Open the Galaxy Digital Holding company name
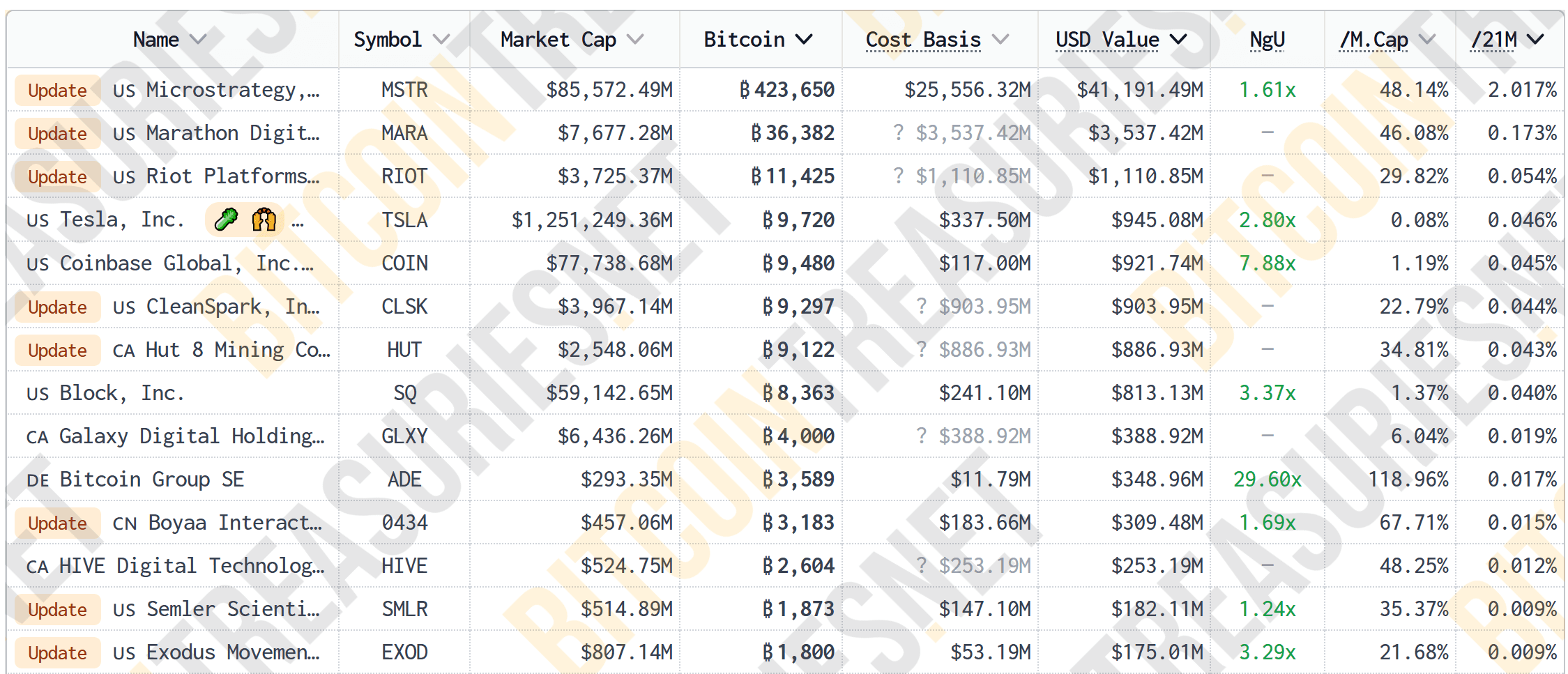1568x674 pixels. pos(192,436)
